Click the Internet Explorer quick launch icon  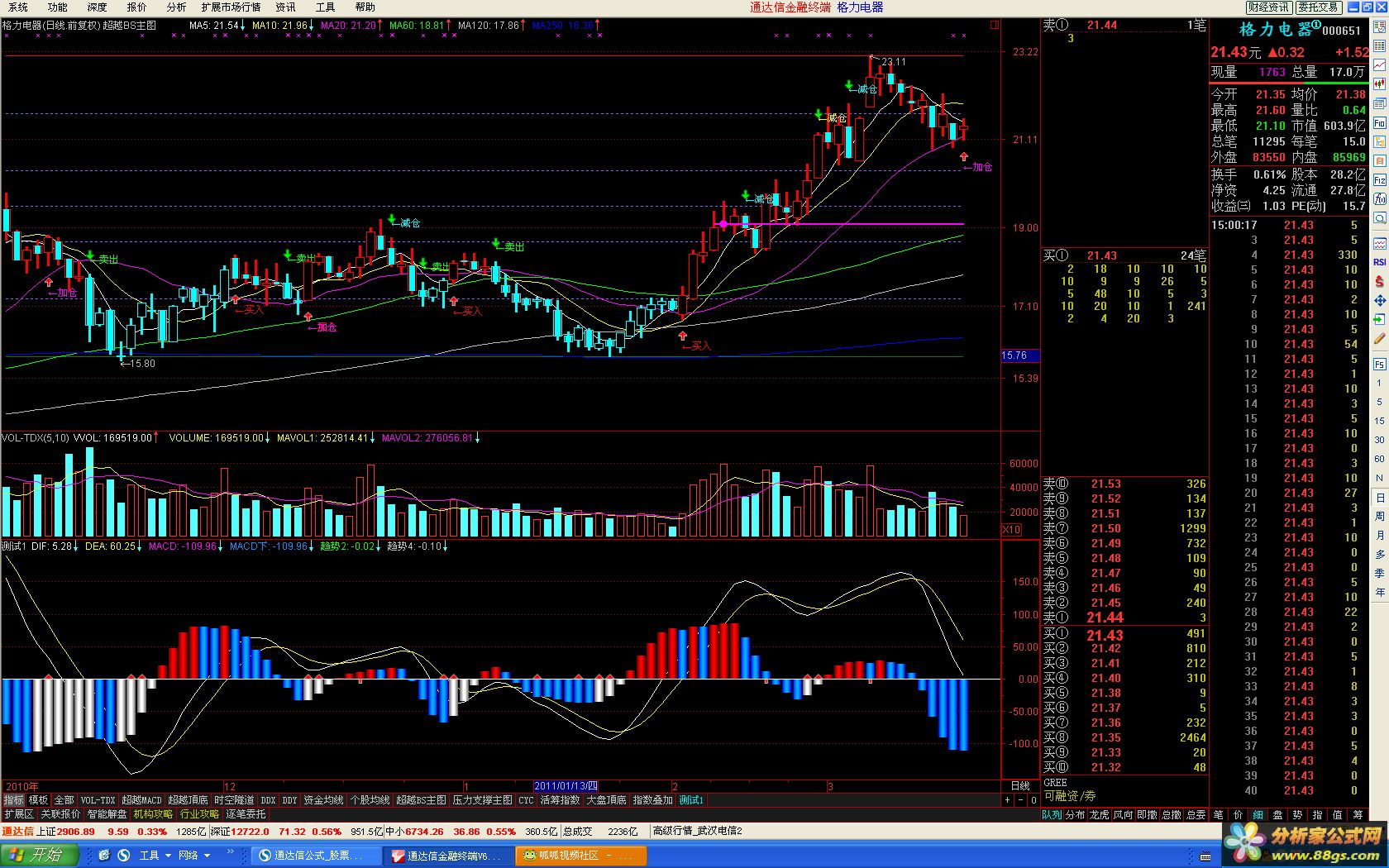(x=104, y=855)
